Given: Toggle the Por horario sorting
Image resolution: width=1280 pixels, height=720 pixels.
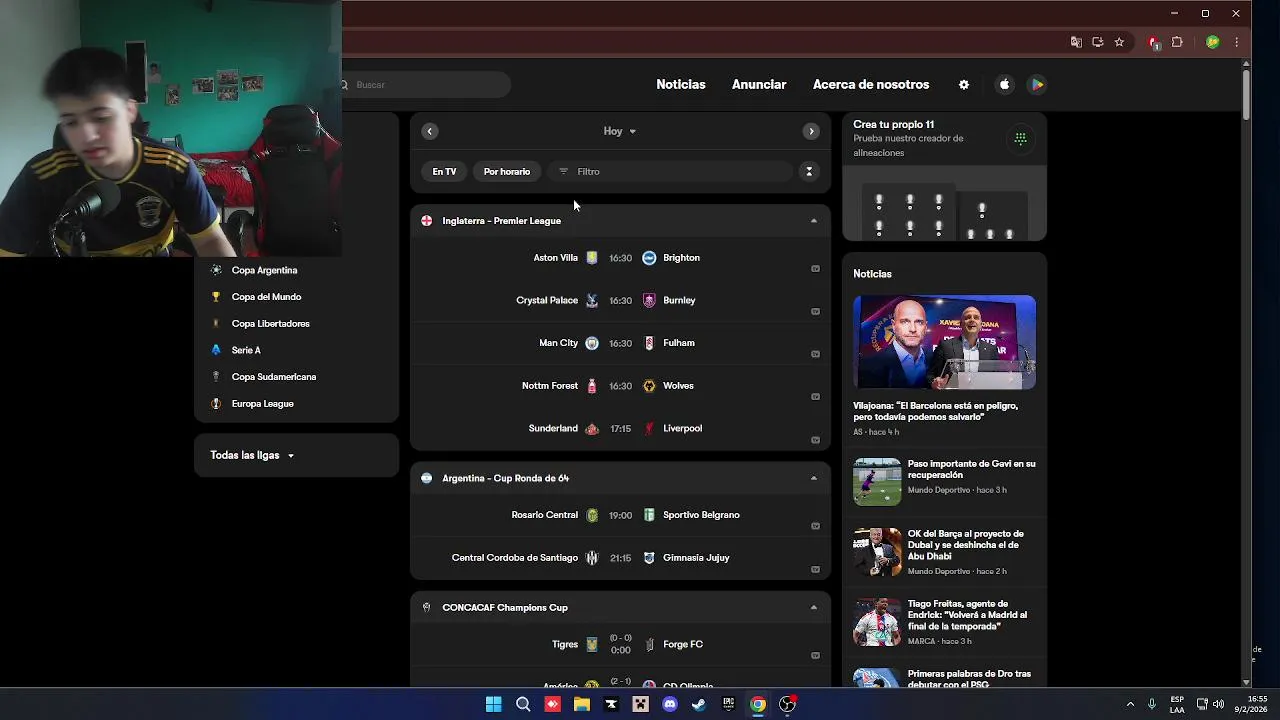Looking at the screenshot, I should [507, 172].
